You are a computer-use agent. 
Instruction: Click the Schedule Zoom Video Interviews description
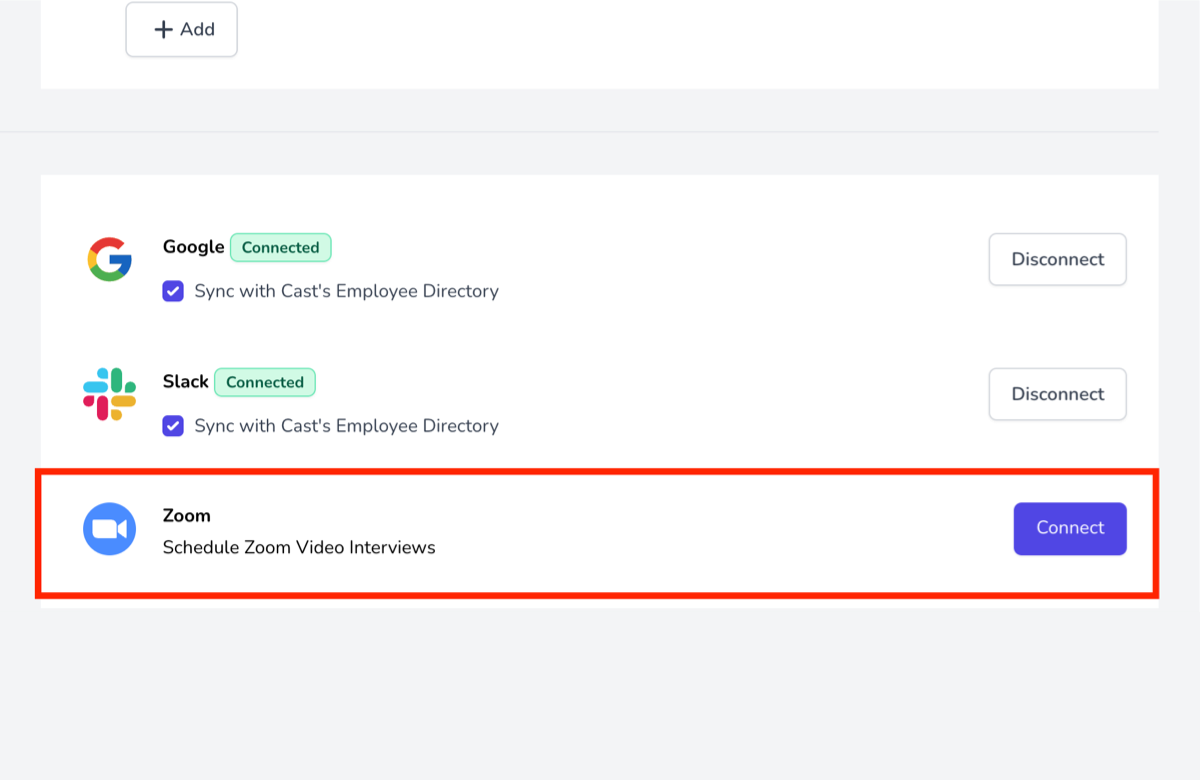pos(299,548)
